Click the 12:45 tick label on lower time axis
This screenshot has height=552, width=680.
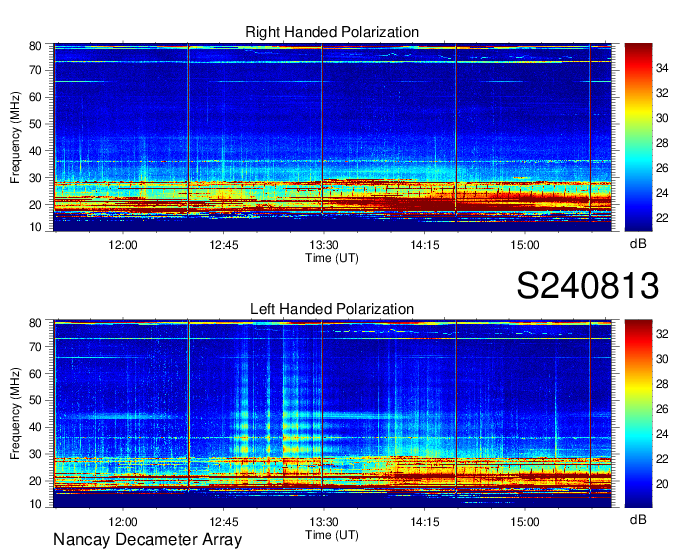click(x=224, y=522)
